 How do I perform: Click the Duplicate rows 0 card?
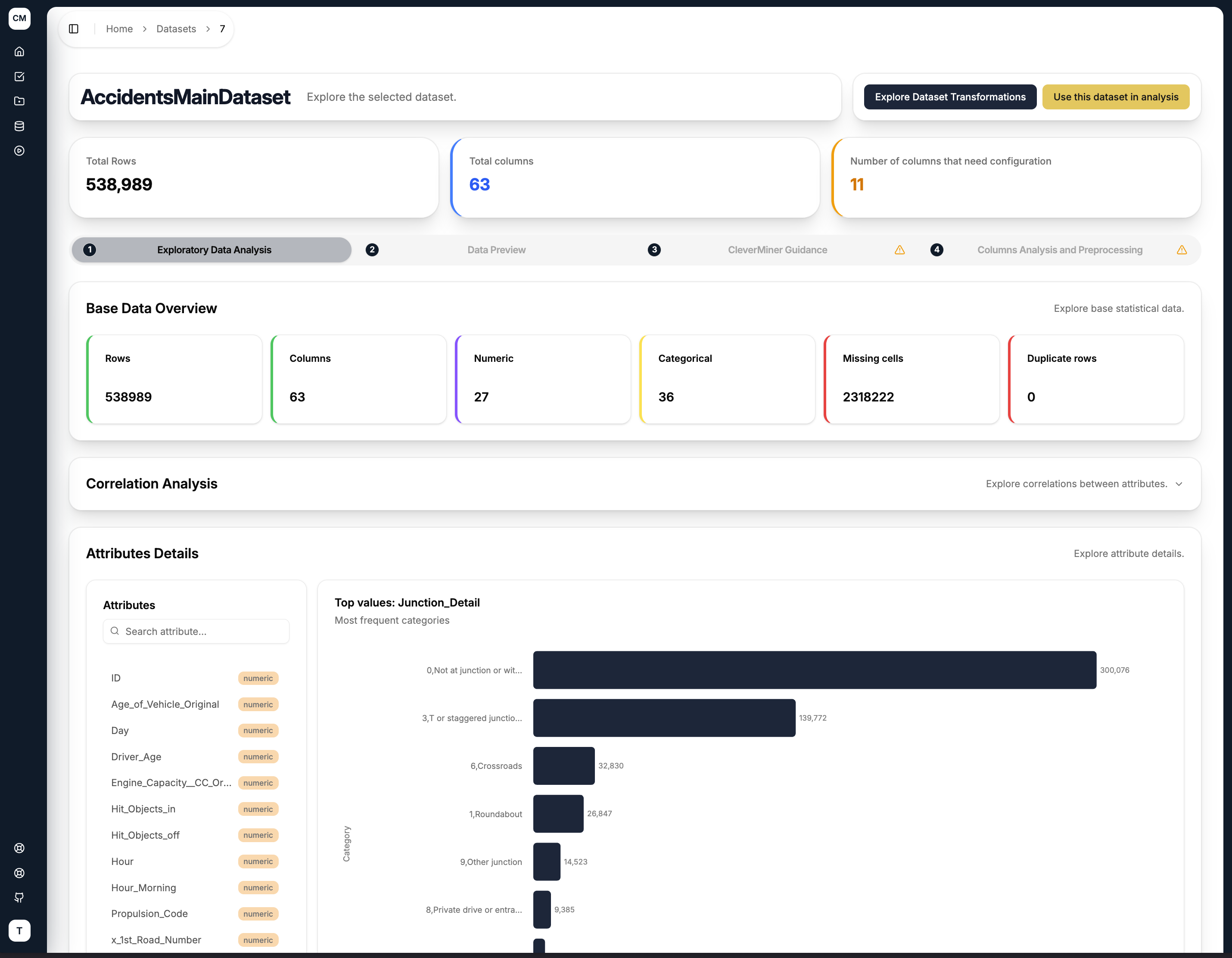pyautogui.click(x=1096, y=379)
